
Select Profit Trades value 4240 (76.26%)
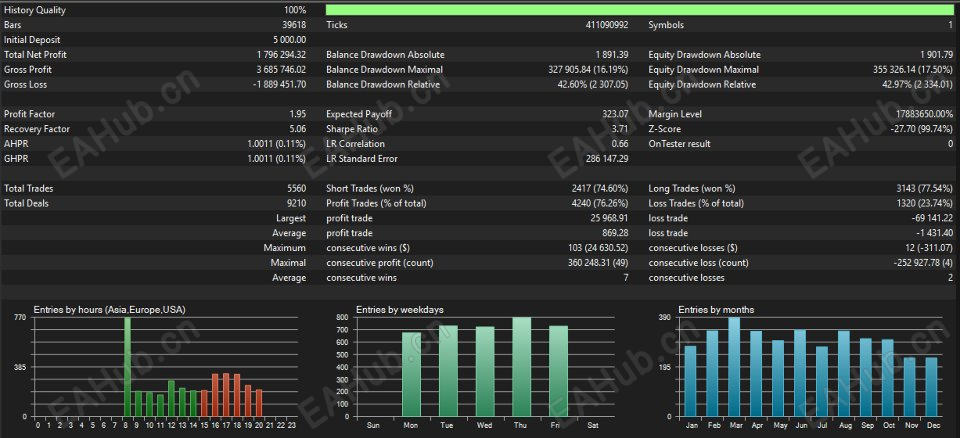pos(600,203)
